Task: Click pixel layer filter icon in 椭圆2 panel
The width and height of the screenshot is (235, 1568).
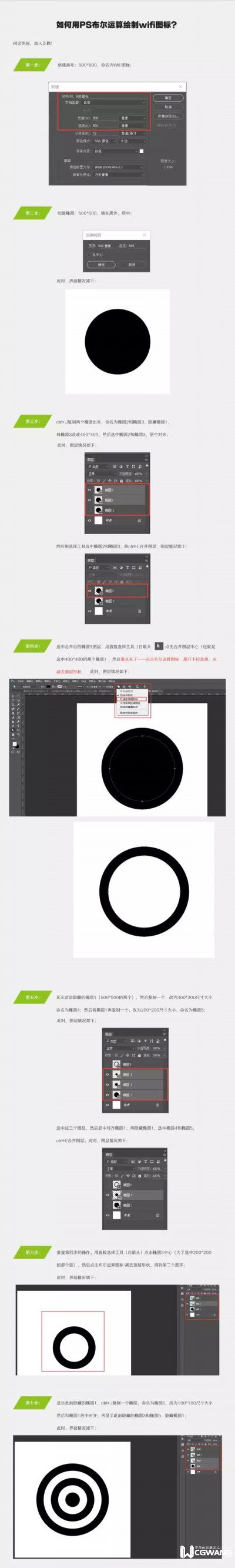Action: click(115, 467)
